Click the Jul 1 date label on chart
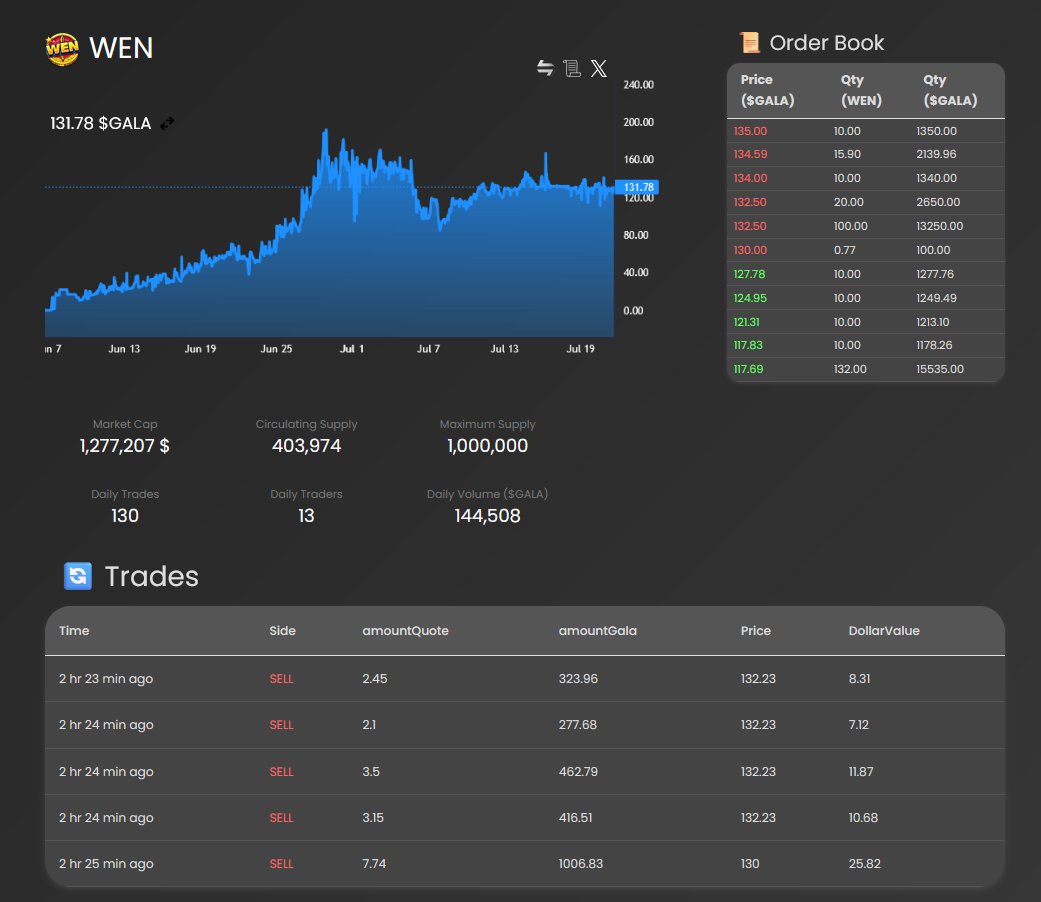The width and height of the screenshot is (1041, 902). (x=352, y=348)
